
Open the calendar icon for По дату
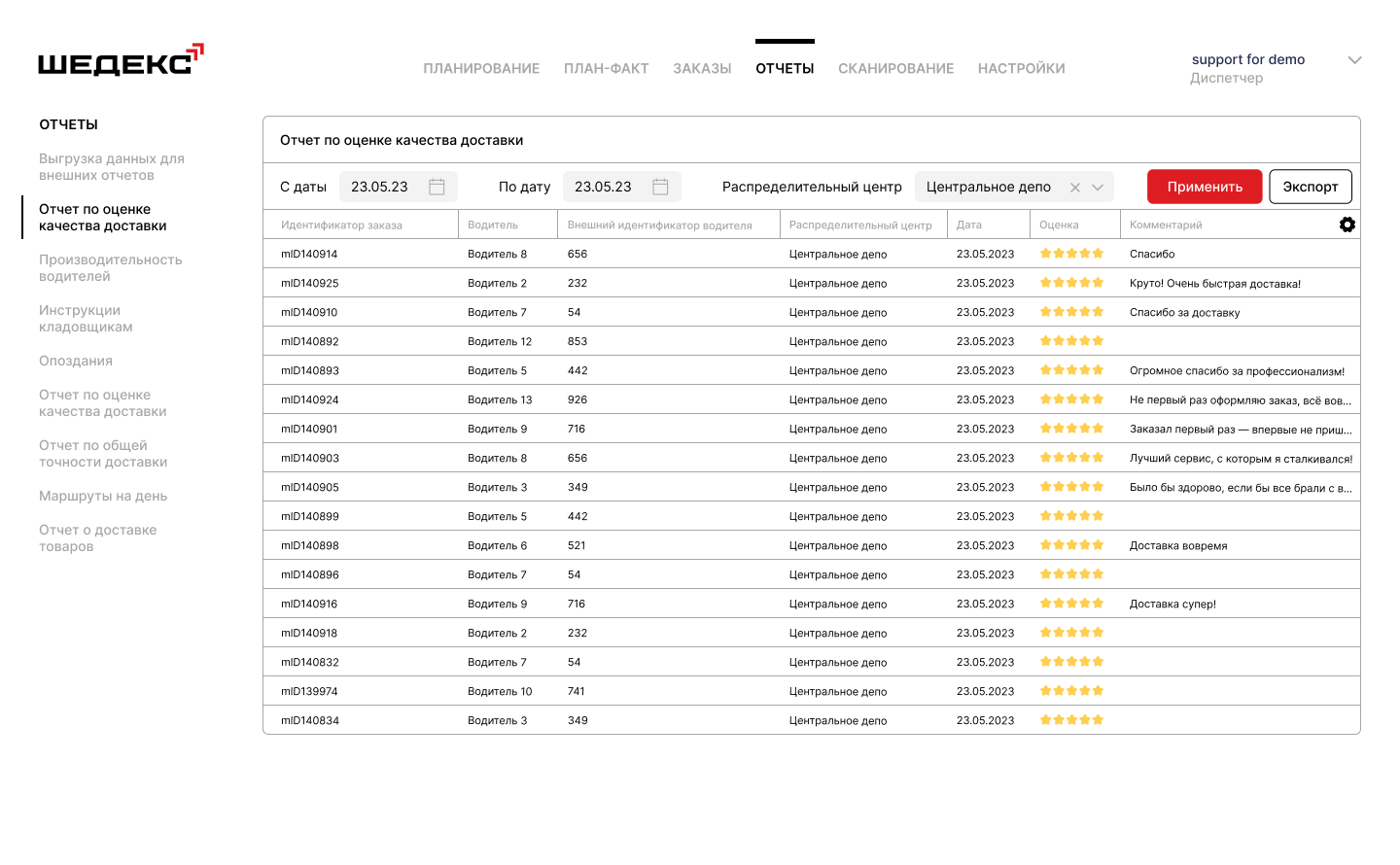(660, 187)
